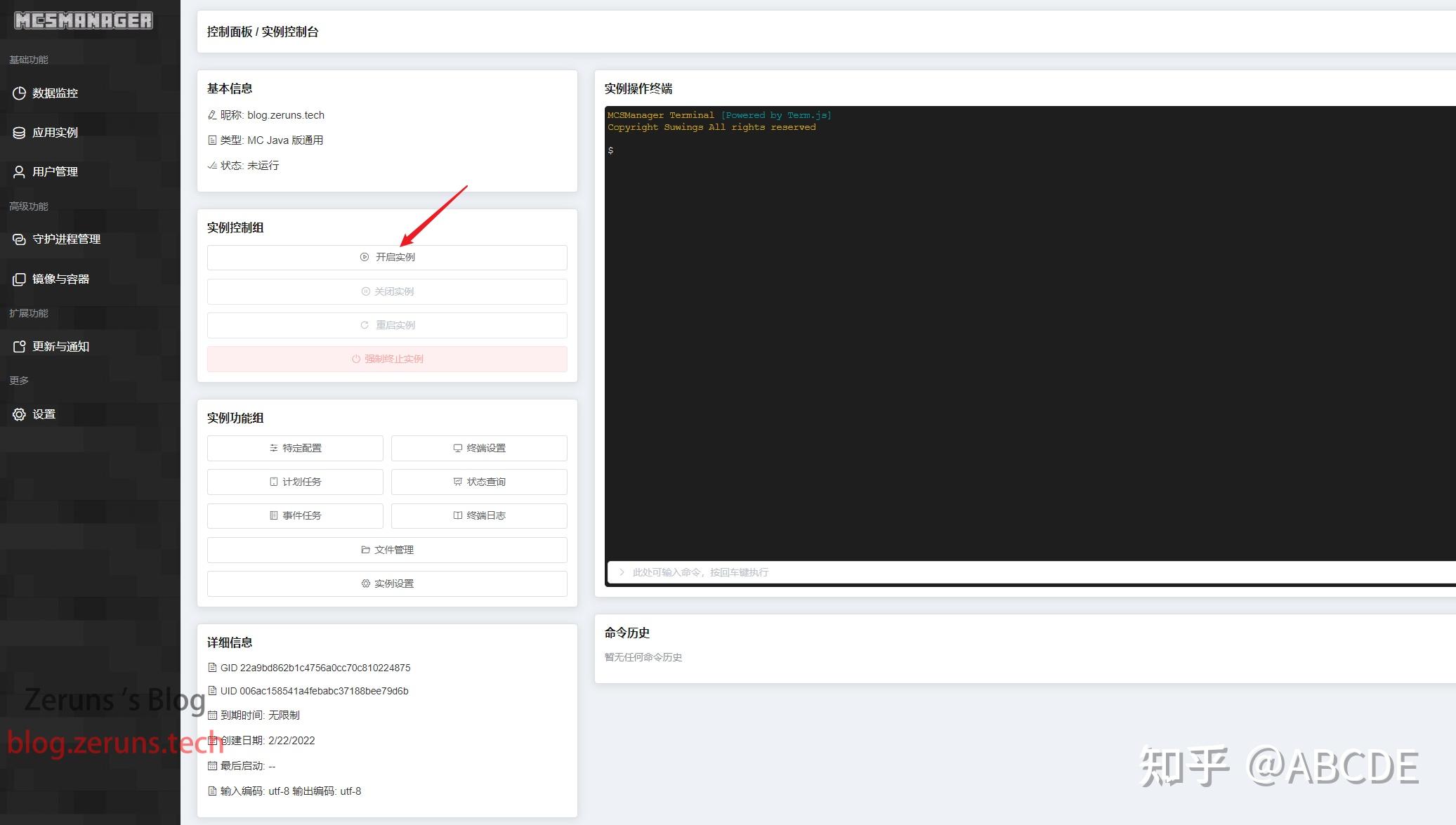
Task: Open the 实例设置 instance settings
Action: click(x=387, y=584)
